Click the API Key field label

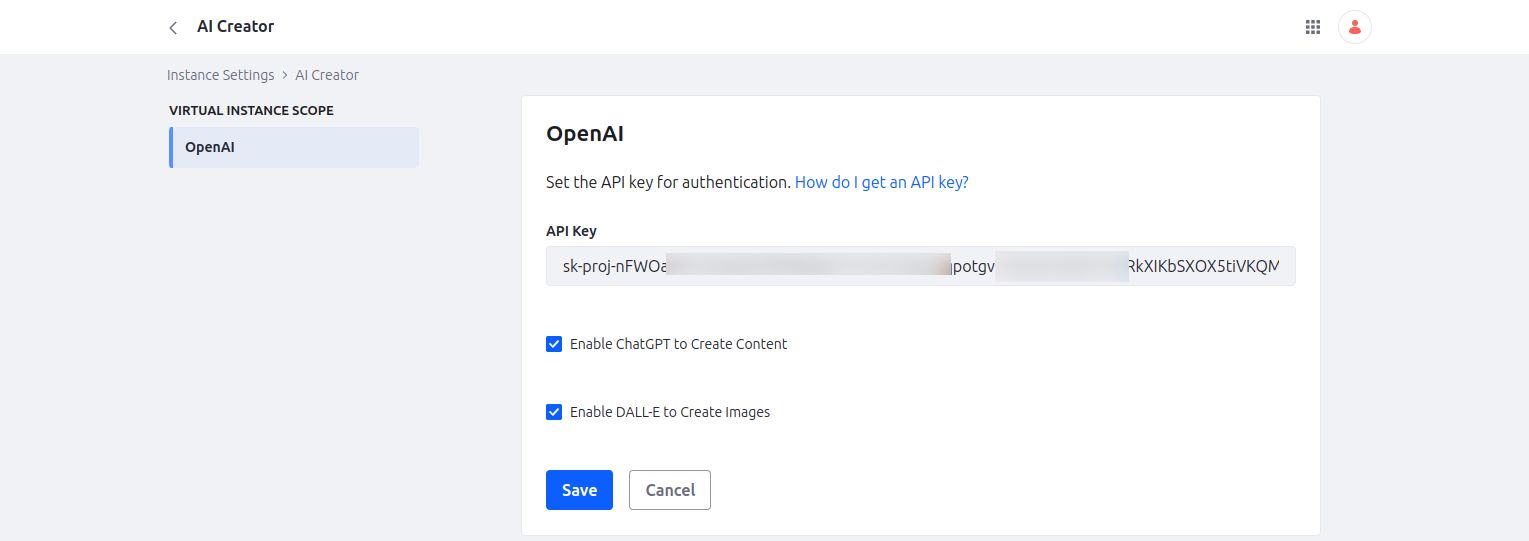click(571, 231)
